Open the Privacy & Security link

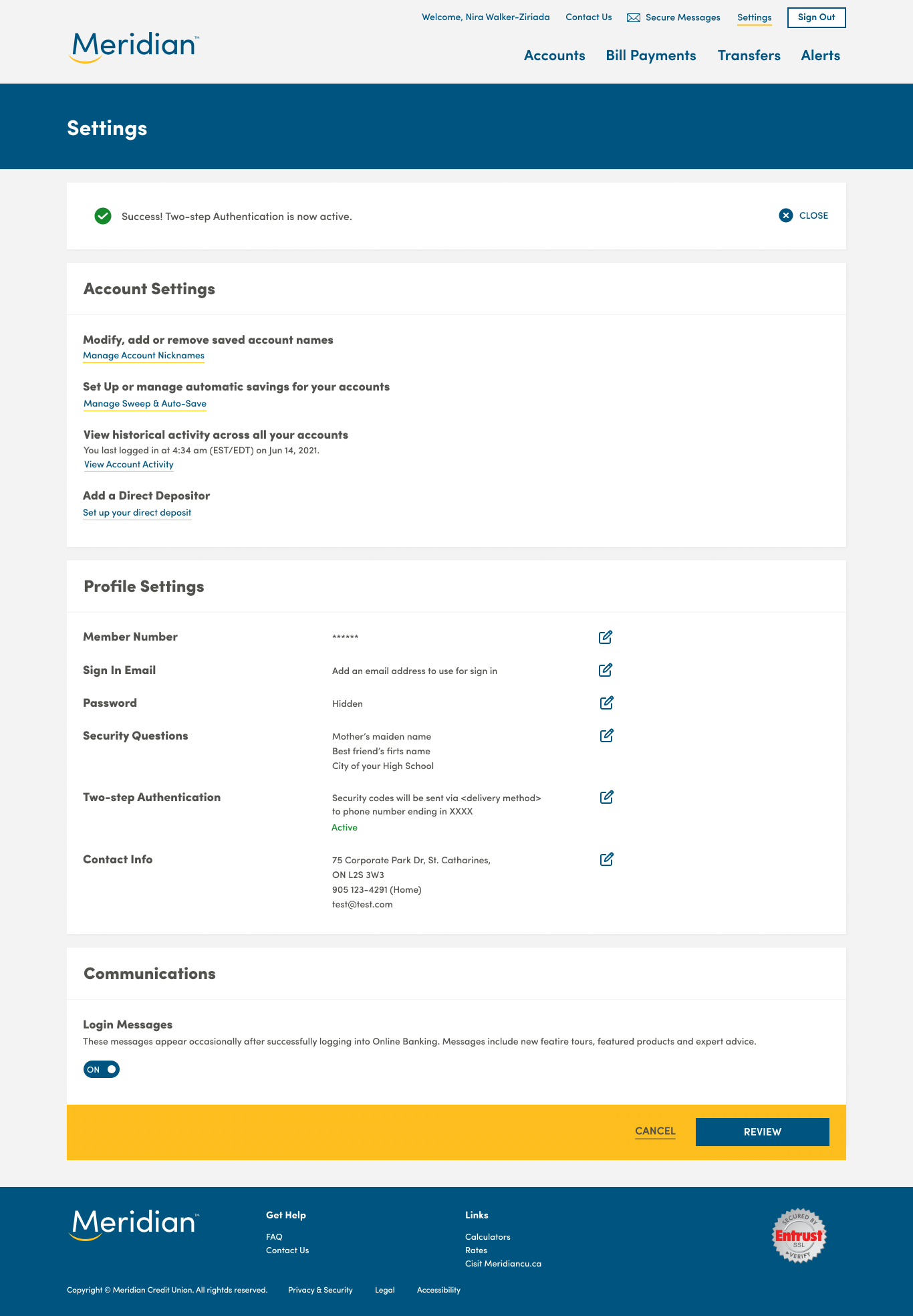(320, 1290)
